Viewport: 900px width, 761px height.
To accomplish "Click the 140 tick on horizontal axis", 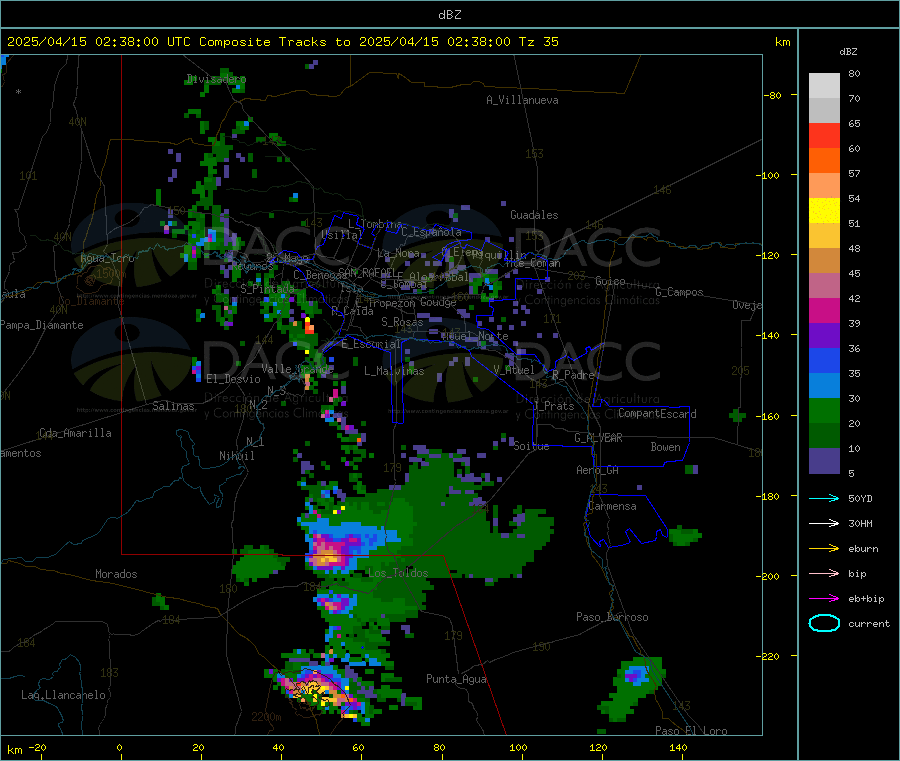I will click(678, 747).
